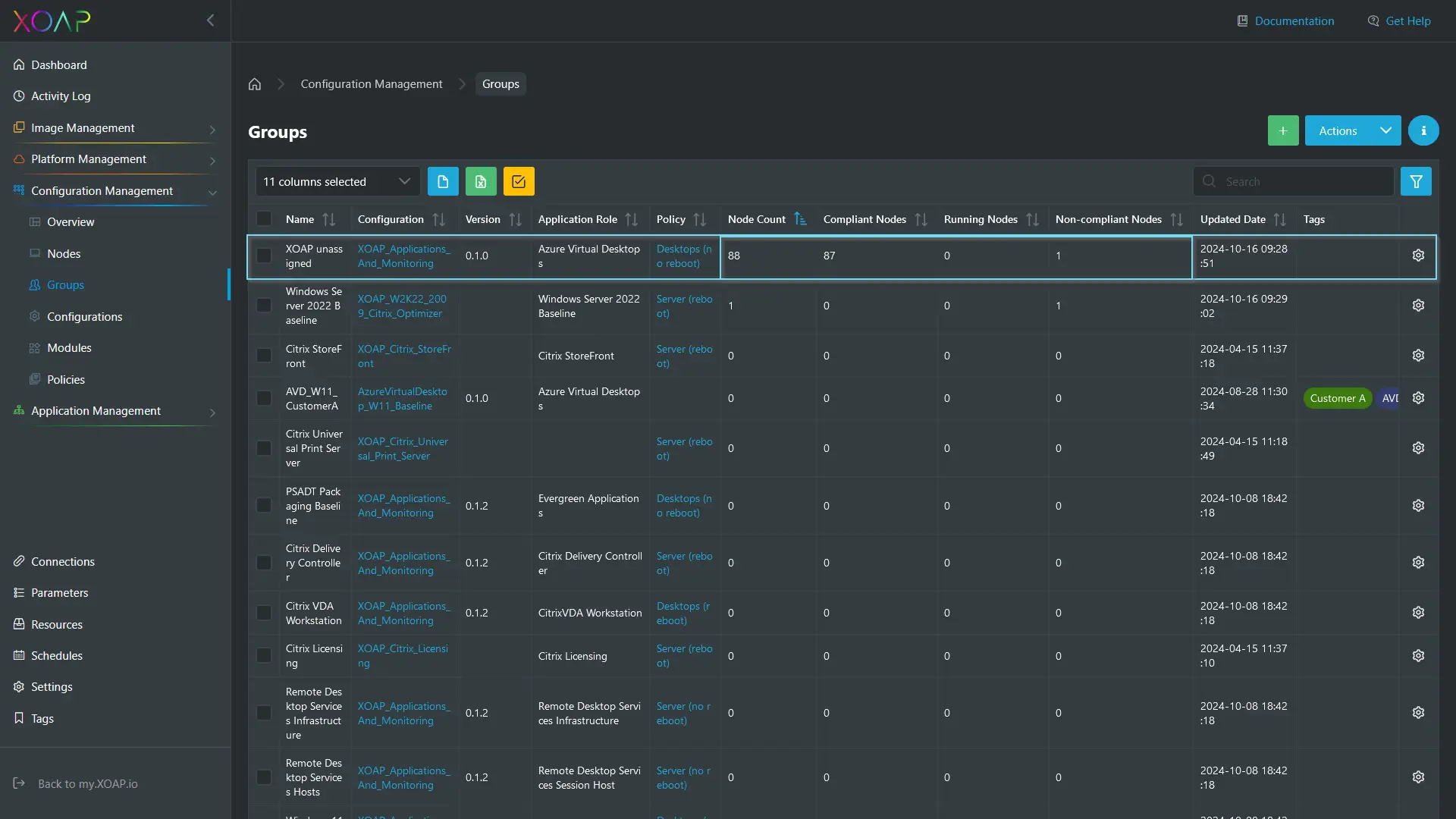Open Policies in the sidebar
The image size is (1456, 819).
tap(66, 380)
